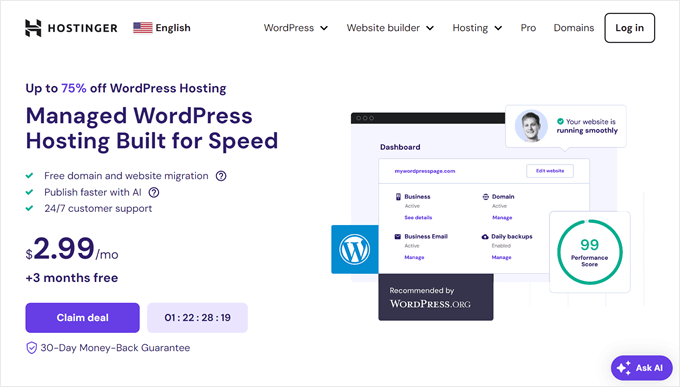Image resolution: width=680 pixels, height=387 pixels.
Task: Click the Recommended by WordPress.org badge
Action: [436, 297]
